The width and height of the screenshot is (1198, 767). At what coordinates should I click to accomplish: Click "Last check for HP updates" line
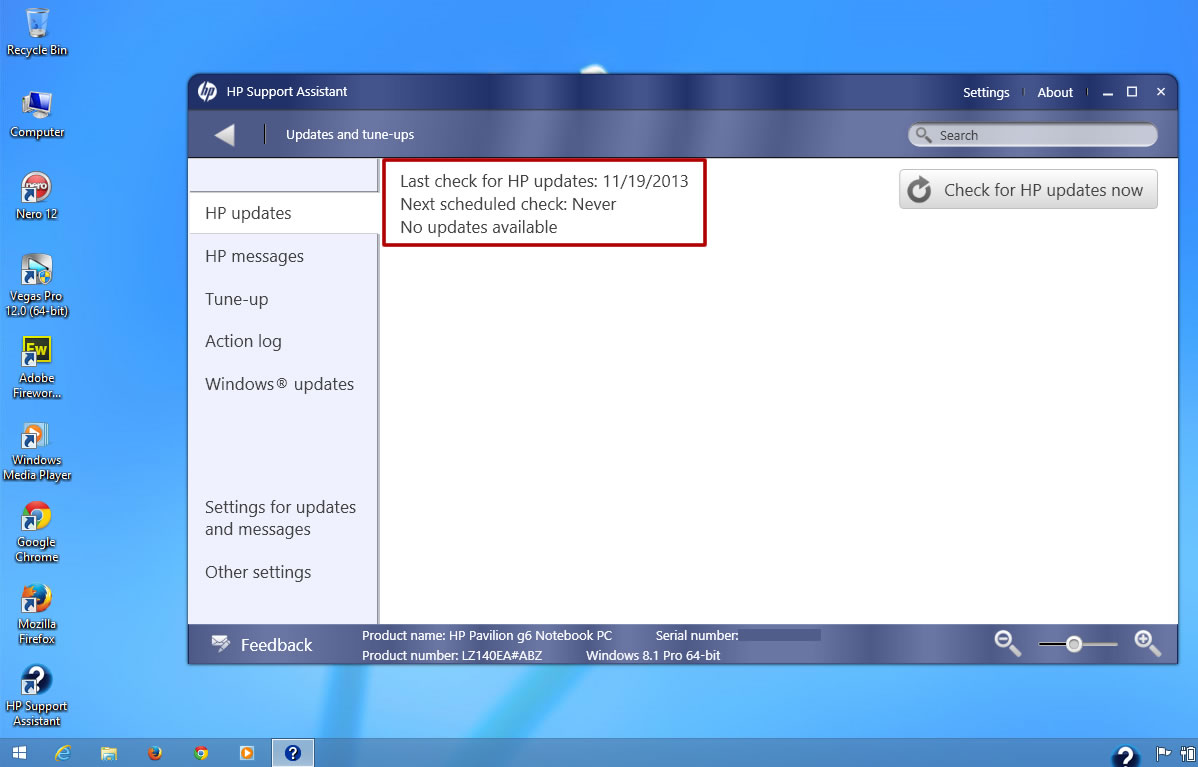pos(544,181)
